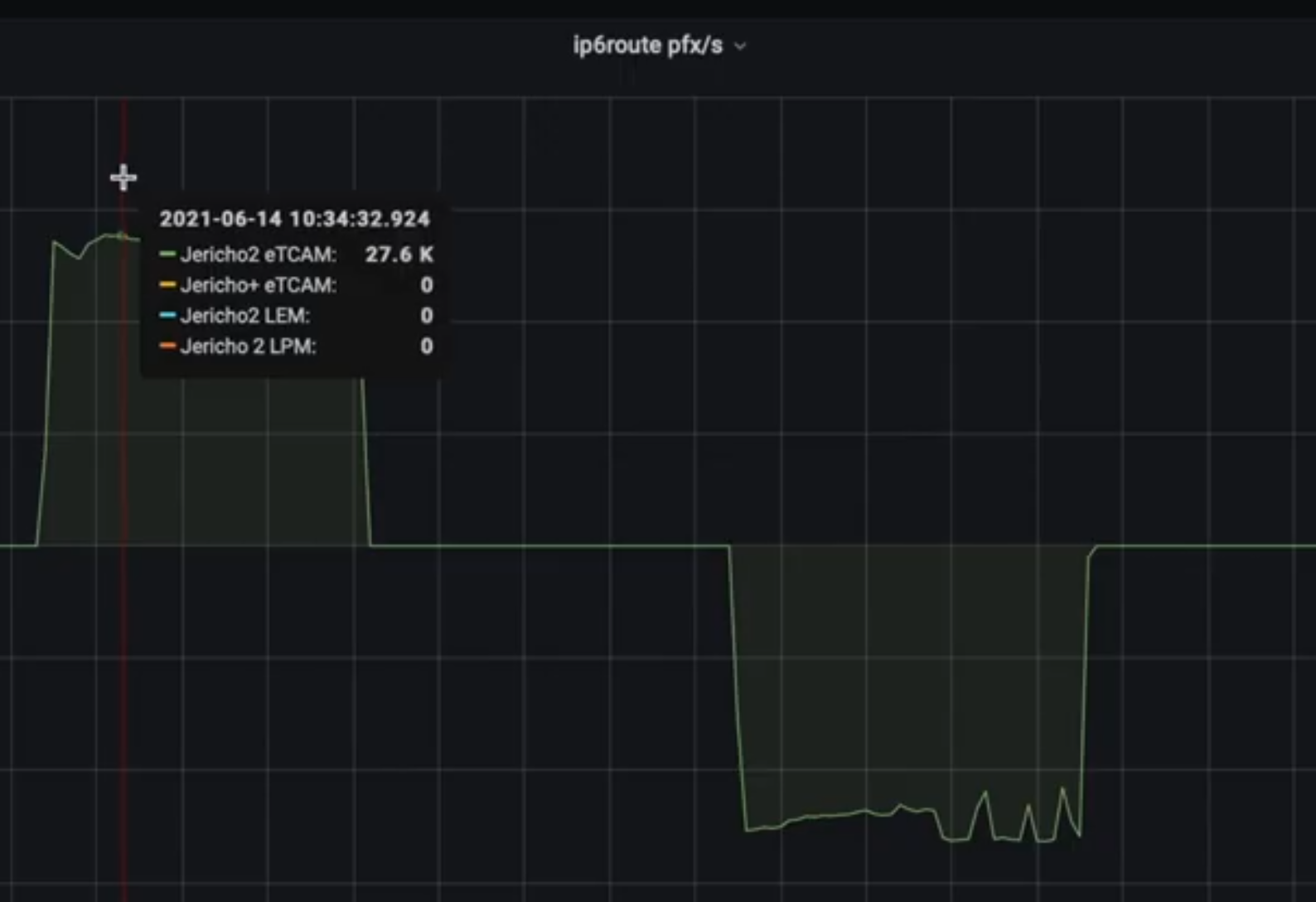The height and width of the screenshot is (902, 1316).
Task: Select the Jericho2 eTCAM label in tooltip
Action: point(258,255)
